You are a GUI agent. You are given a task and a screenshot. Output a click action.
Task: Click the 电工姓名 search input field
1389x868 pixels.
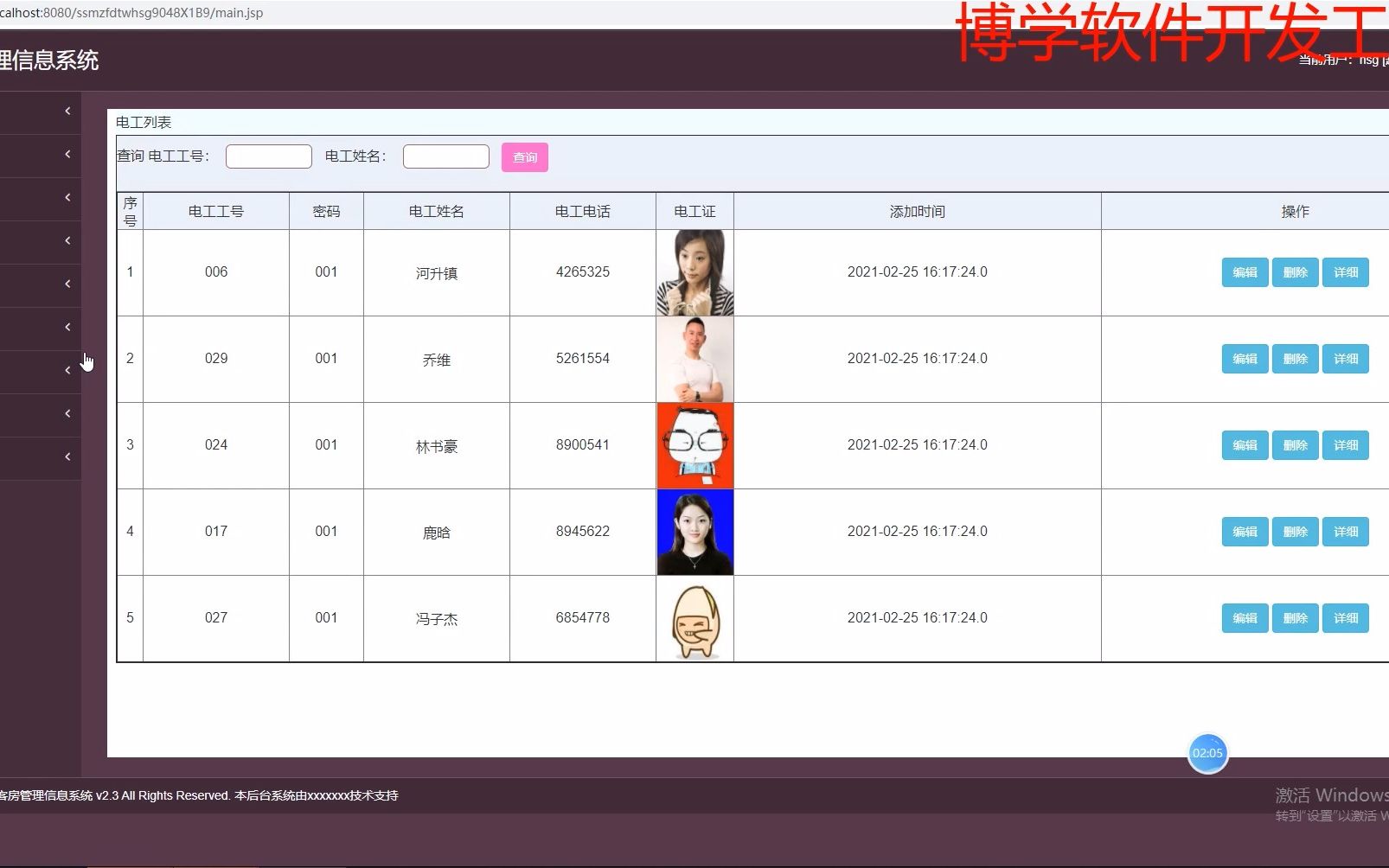click(446, 156)
